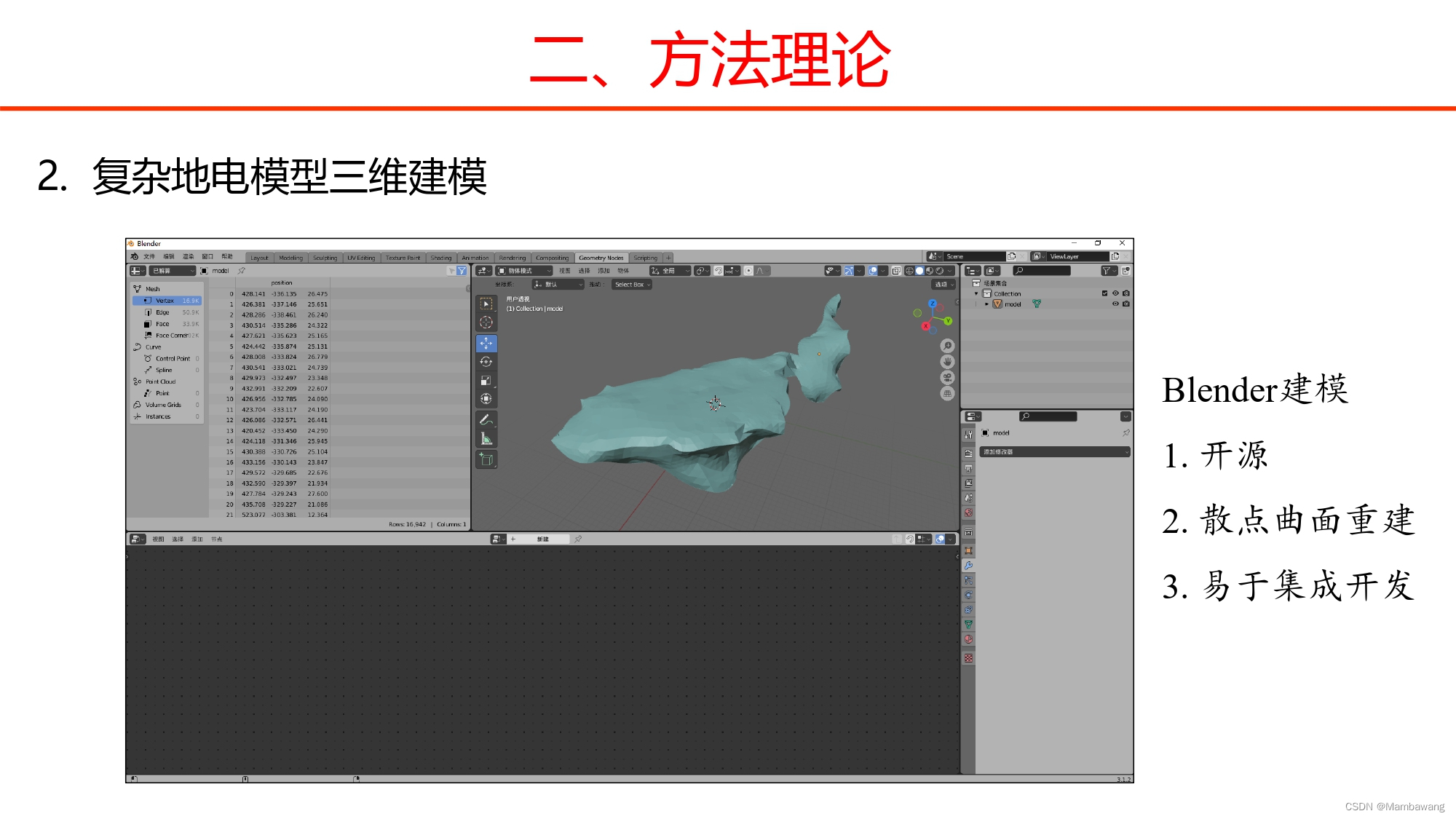Open the 文件 file menu
This screenshot has height=819, width=1456.
(149, 257)
